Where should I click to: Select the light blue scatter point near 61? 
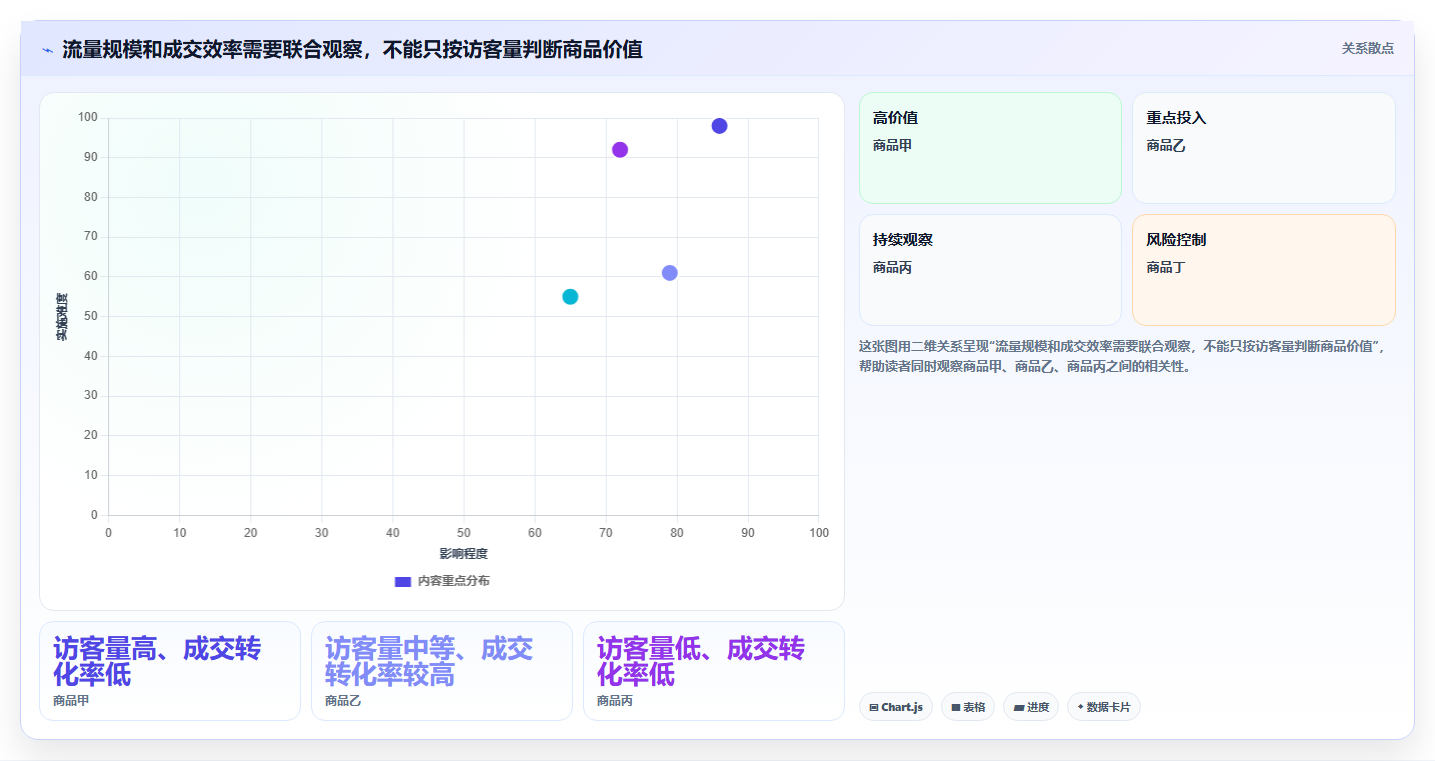point(670,273)
